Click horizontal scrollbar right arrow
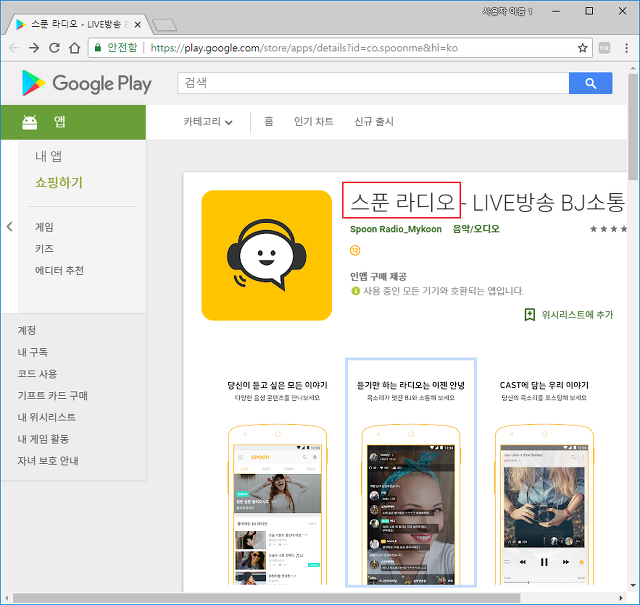 click(621, 598)
